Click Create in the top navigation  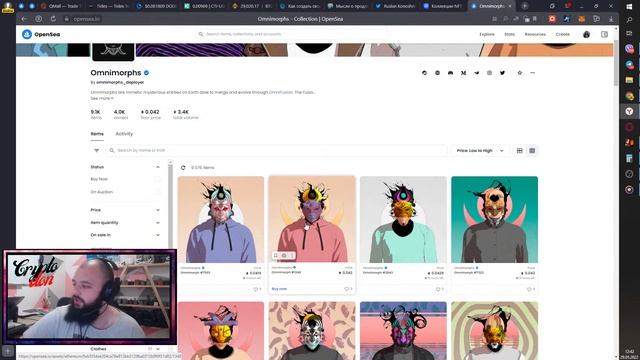[562, 34]
